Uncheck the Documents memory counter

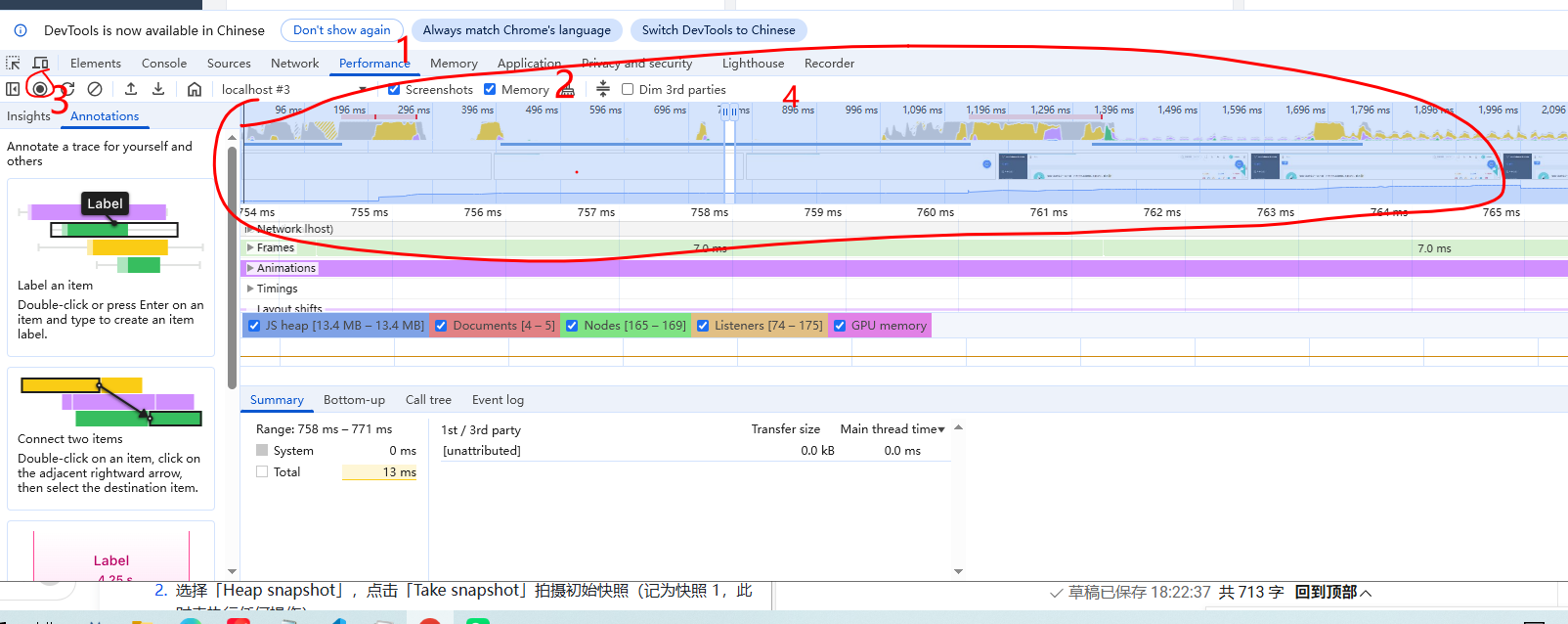[441, 326]
